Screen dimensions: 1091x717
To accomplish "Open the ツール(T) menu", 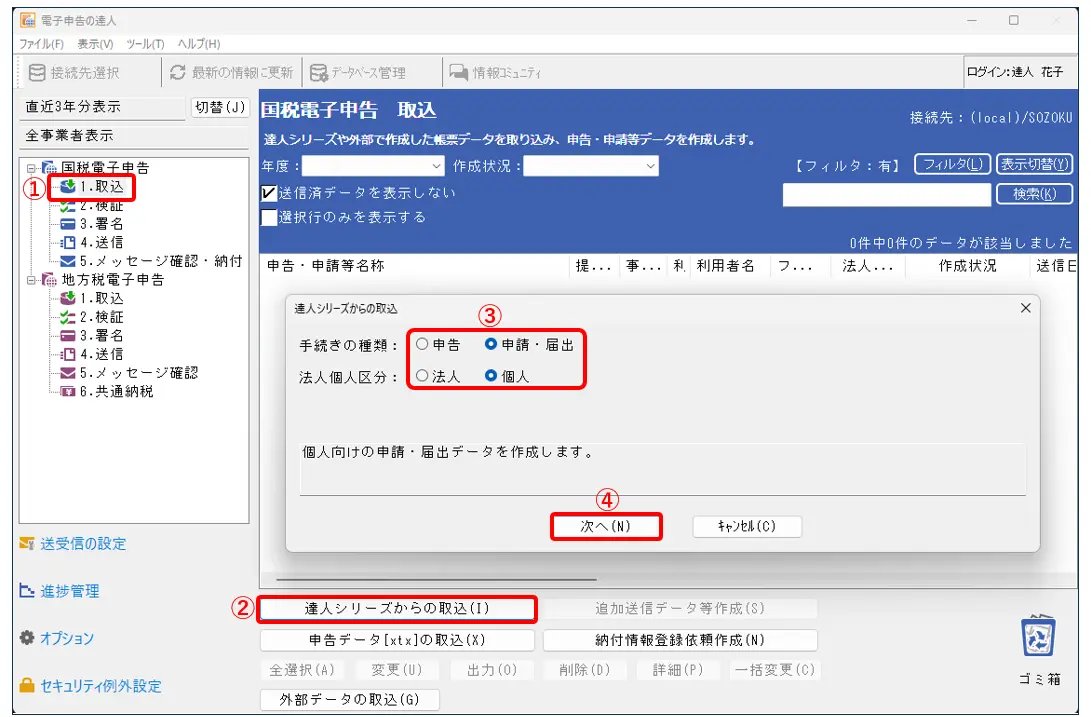I will click(145, 44).
